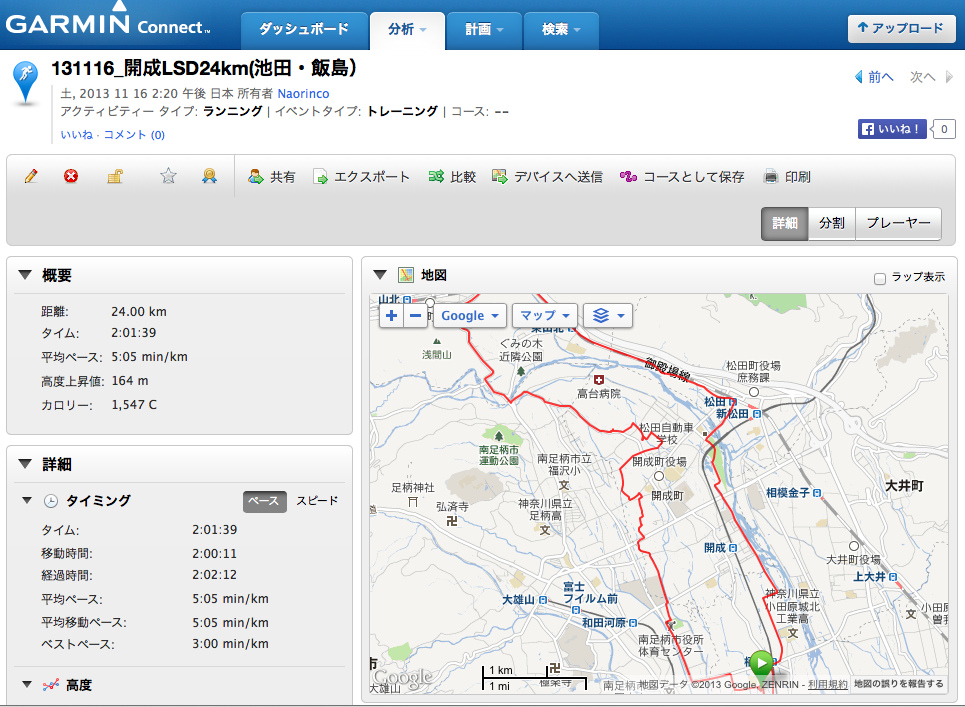This screenshot has width=965, height=707.
Task: Select the 詳細 view button
Action: pos(785,223)
